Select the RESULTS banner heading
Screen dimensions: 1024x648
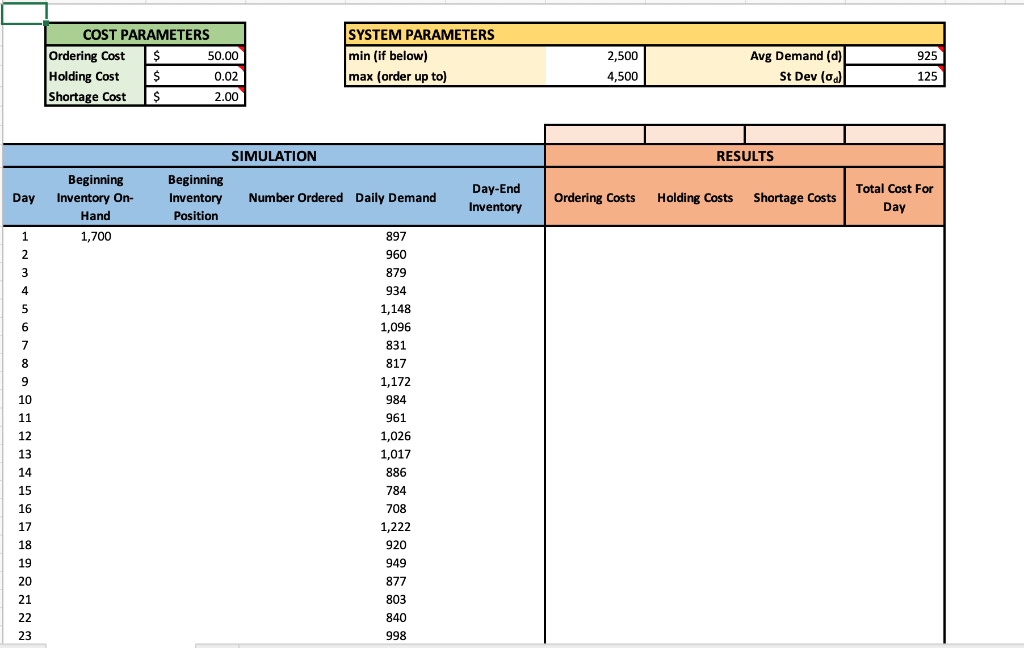(x=744, y=156)
